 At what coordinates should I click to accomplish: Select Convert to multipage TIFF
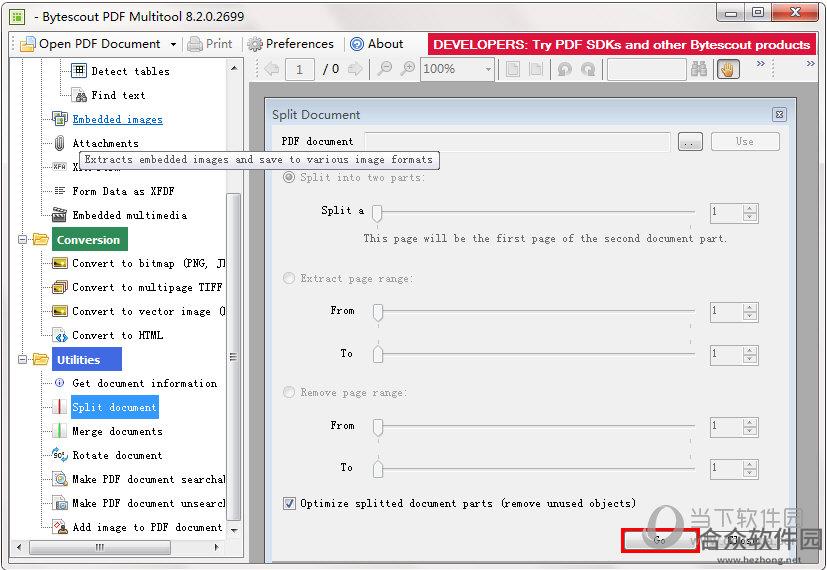(147, 287)
